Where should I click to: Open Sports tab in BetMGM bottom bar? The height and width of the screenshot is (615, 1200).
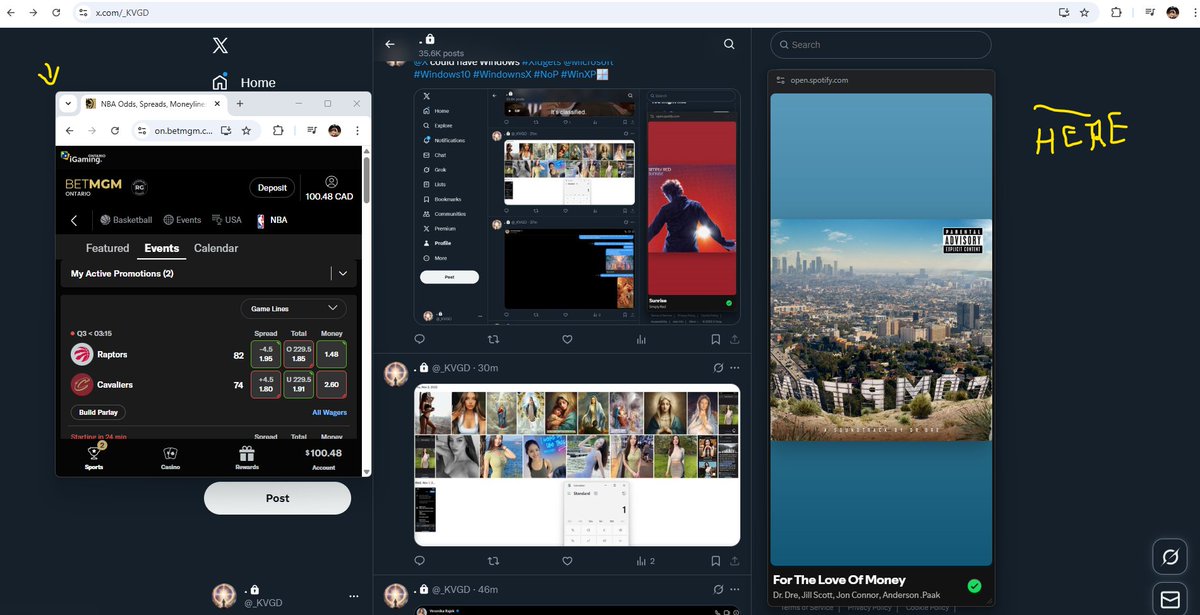click(94, 458)
